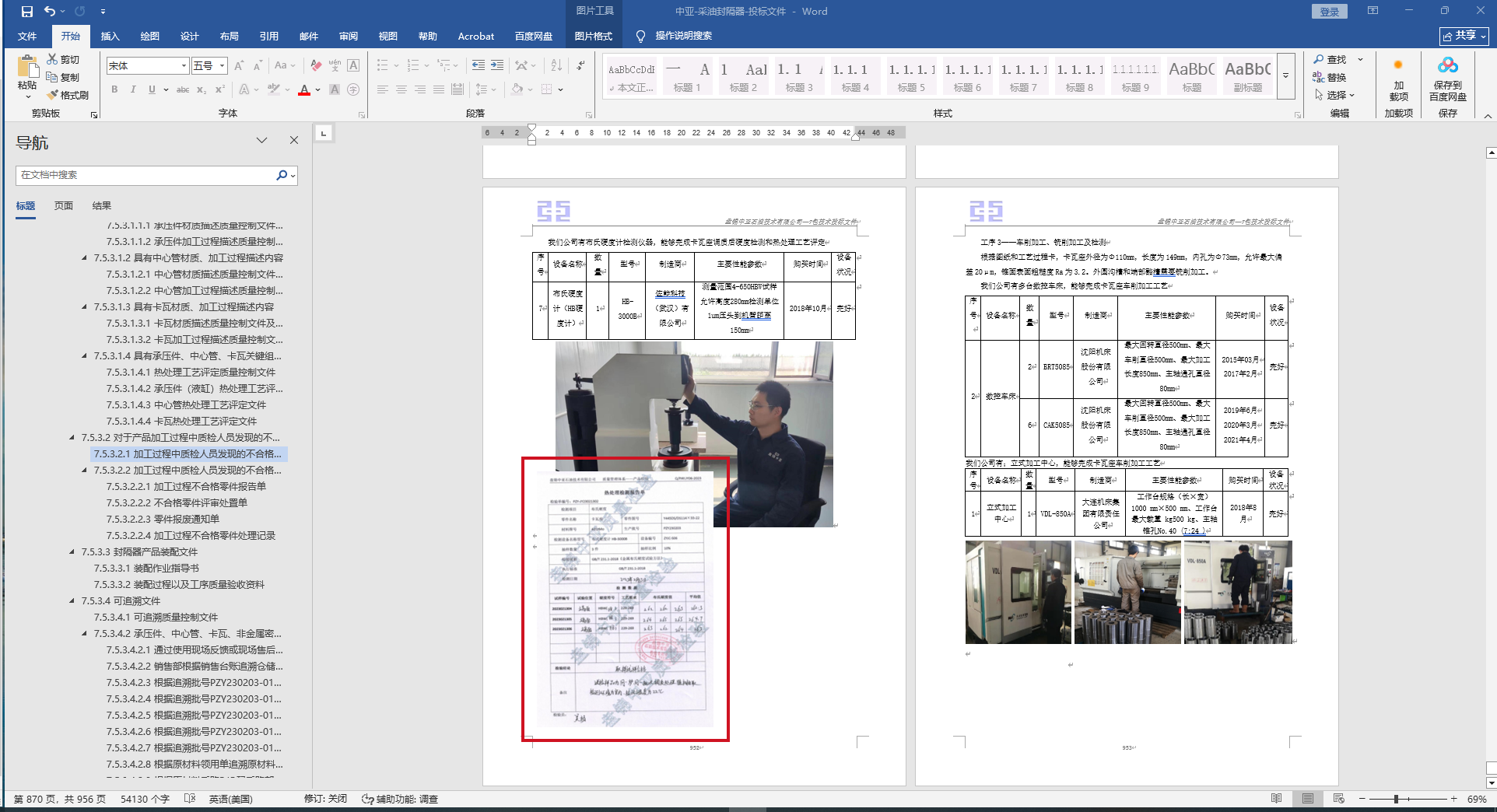The height and width of the screenshot is (812, 1497).
Task: Click the Sort A-Z icon
Action: (x=556, y=65)
